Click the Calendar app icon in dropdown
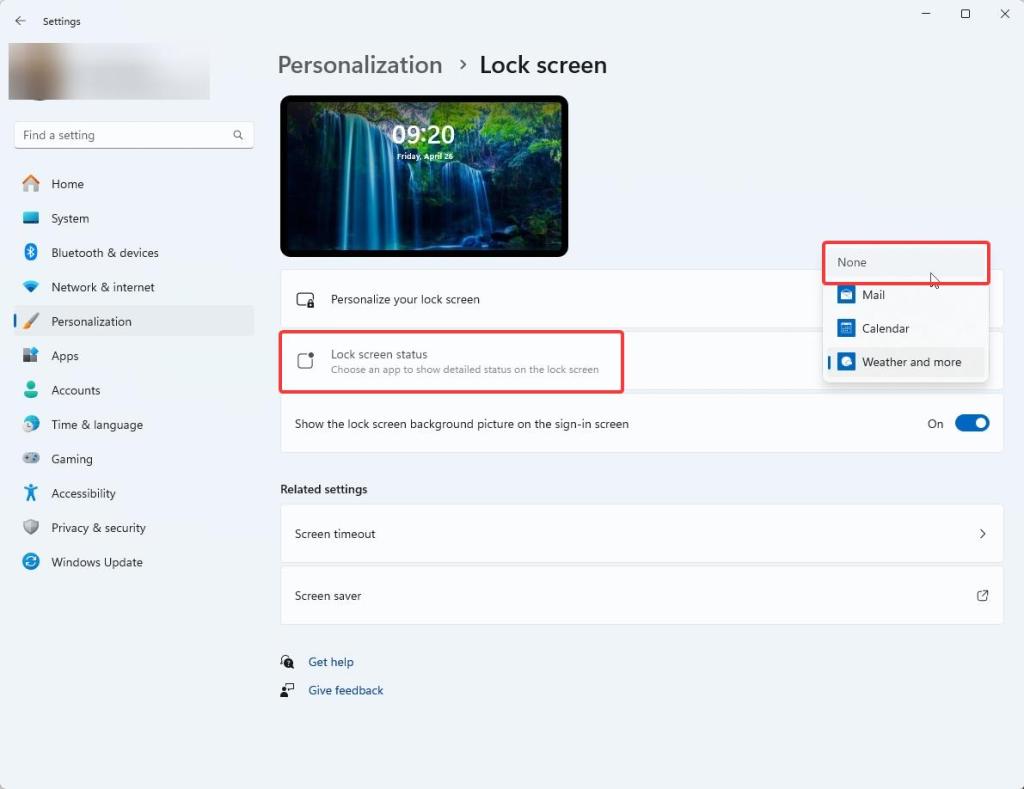1024x789 pixels. [x=846, y=328]
